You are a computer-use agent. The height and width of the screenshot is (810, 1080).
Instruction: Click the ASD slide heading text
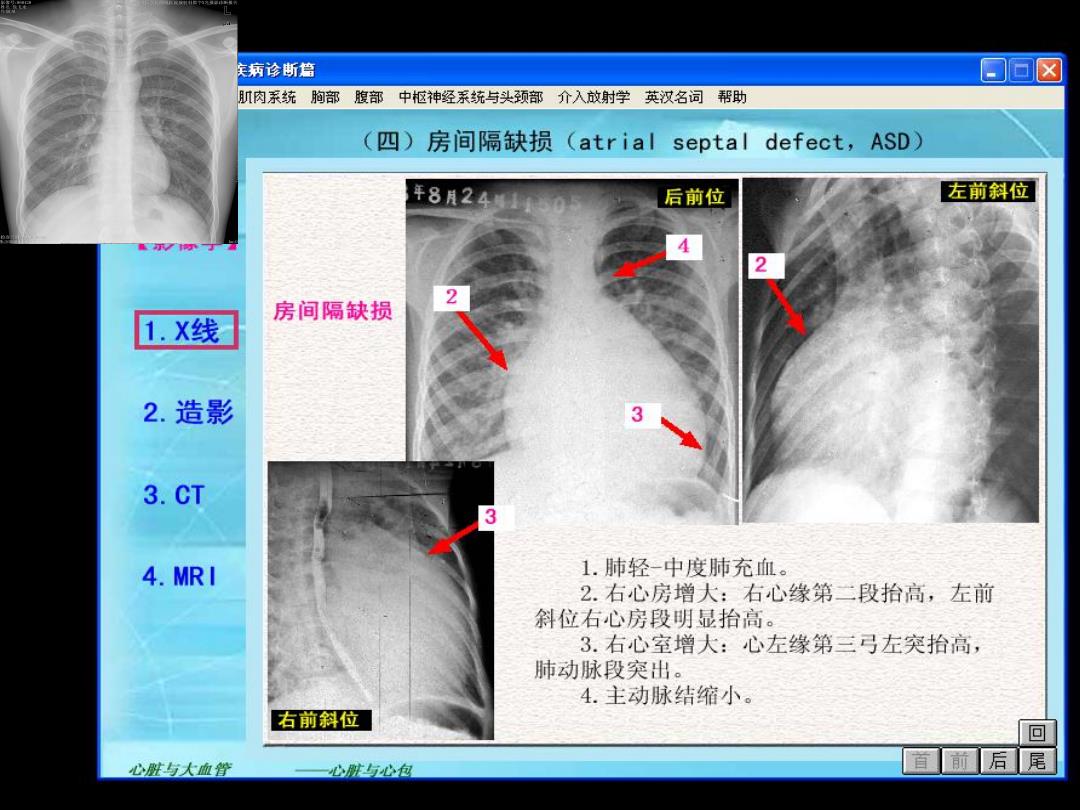(643, 141)
